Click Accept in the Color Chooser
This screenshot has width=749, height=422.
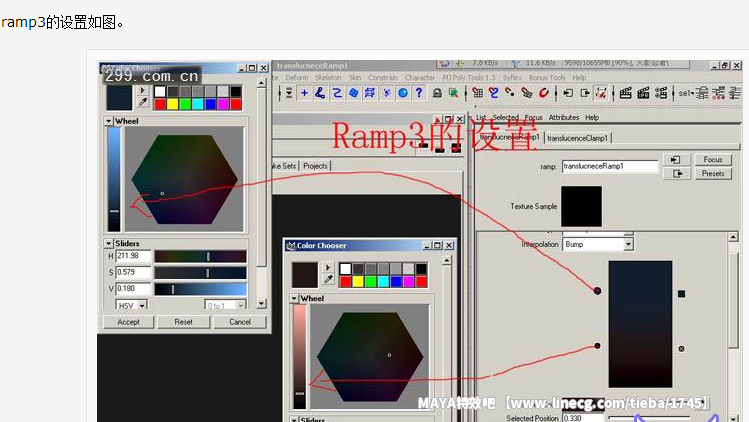[128, 322]
